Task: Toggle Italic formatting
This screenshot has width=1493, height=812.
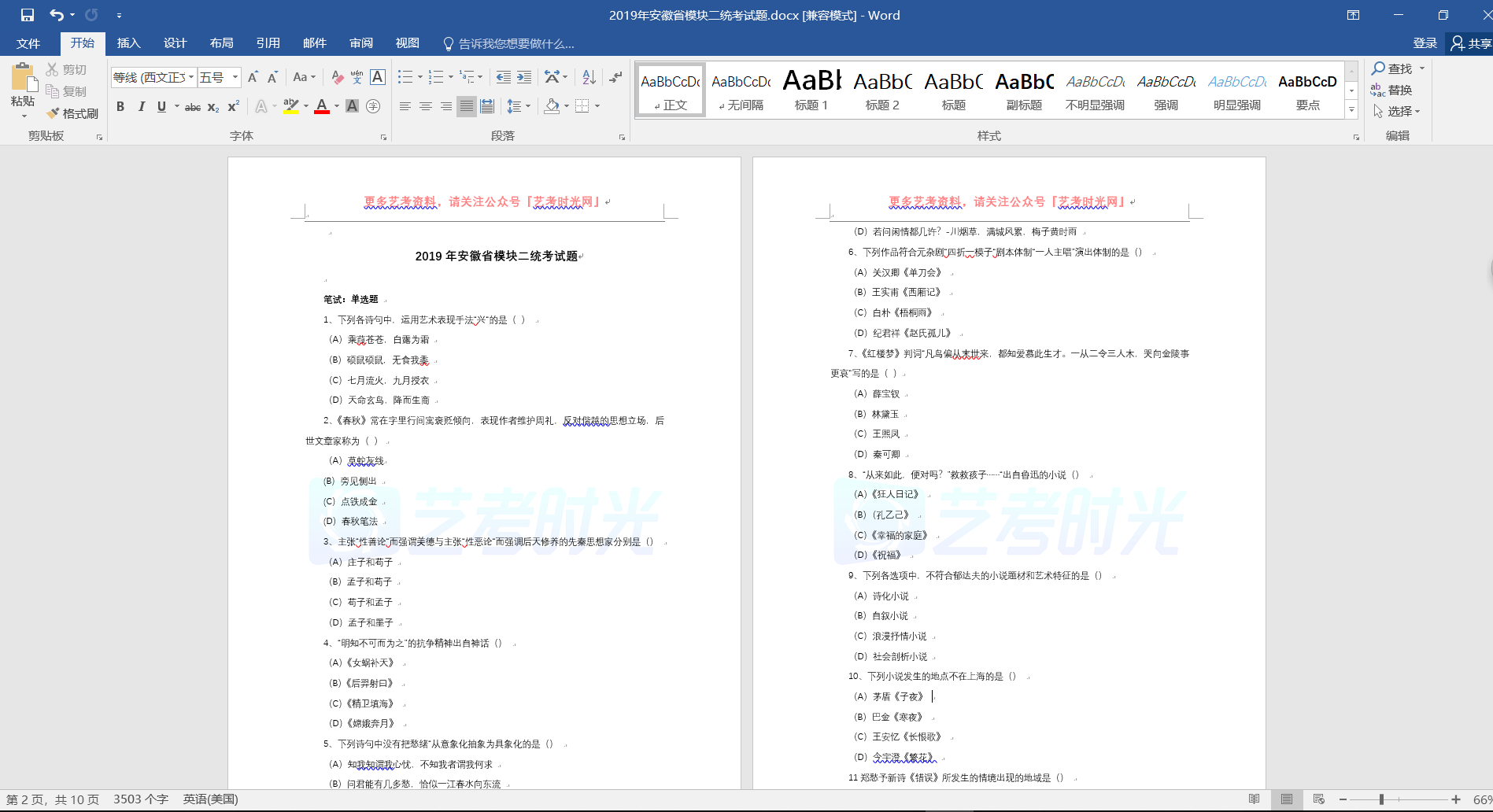Action: (141, 106)
